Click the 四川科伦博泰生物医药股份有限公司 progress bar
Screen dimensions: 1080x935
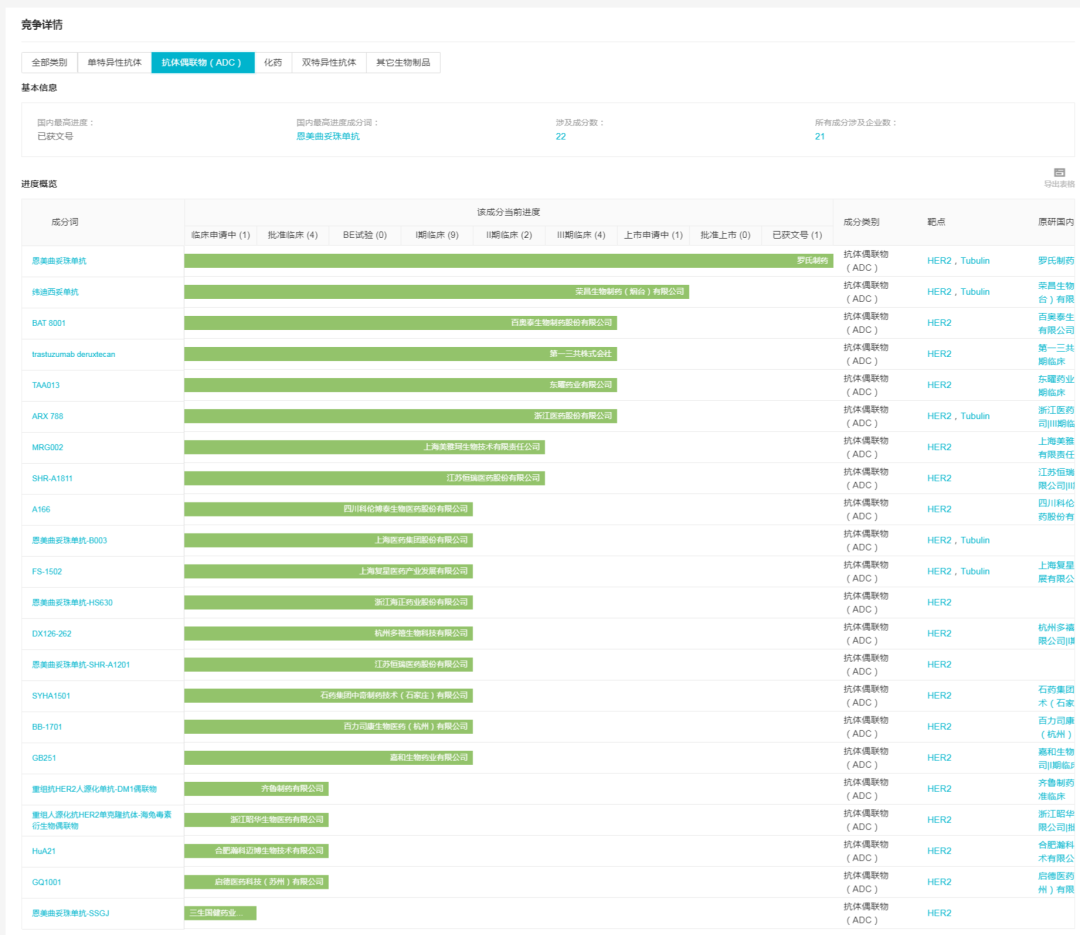point(329,508)
